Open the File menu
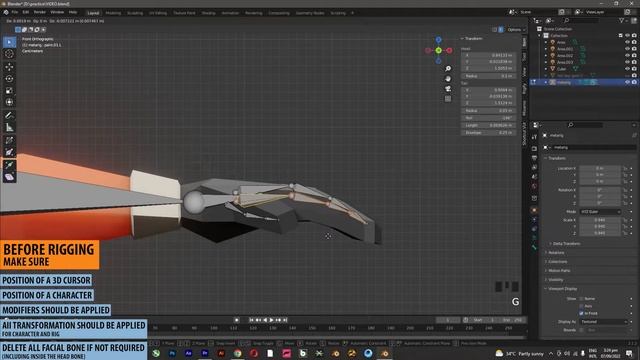 pos(15,12)
